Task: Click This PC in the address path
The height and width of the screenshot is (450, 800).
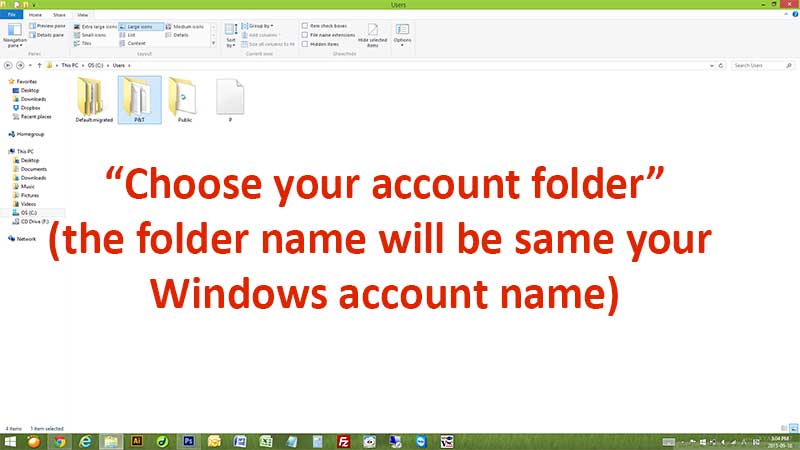Action: (70, 65)
